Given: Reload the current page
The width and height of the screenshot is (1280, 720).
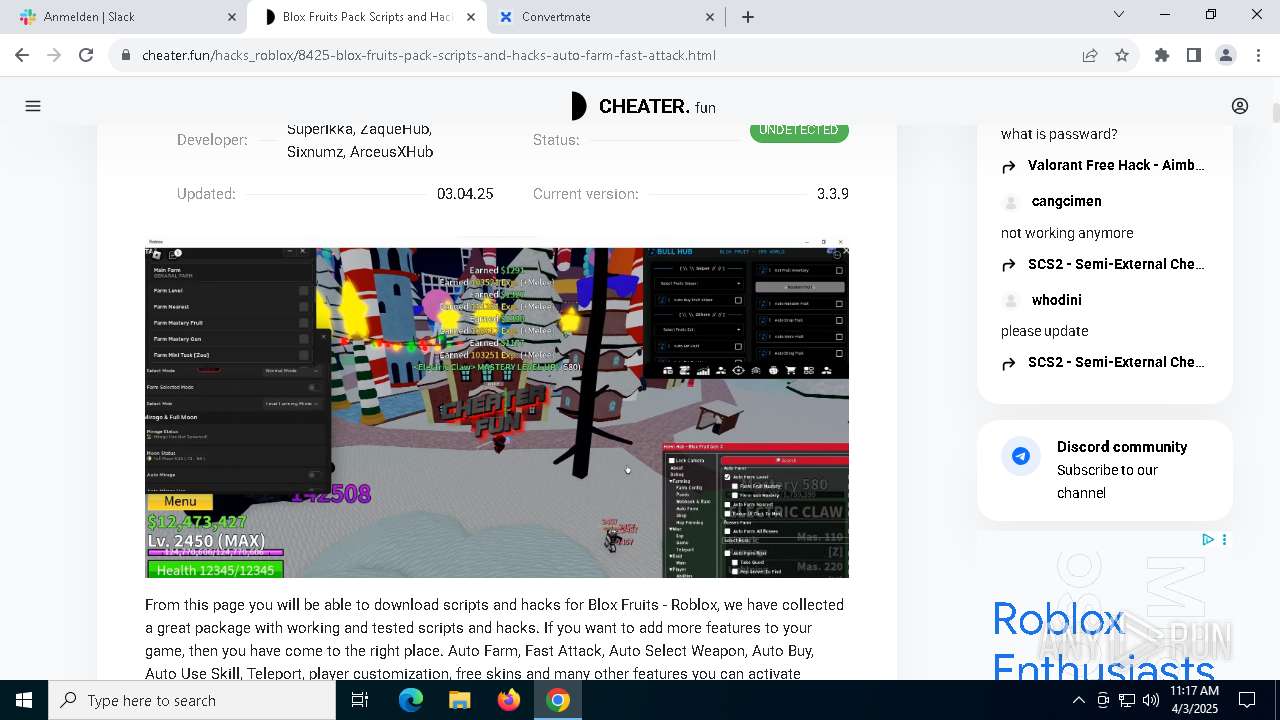Looking at the screenshot, I should coord(86,56).
